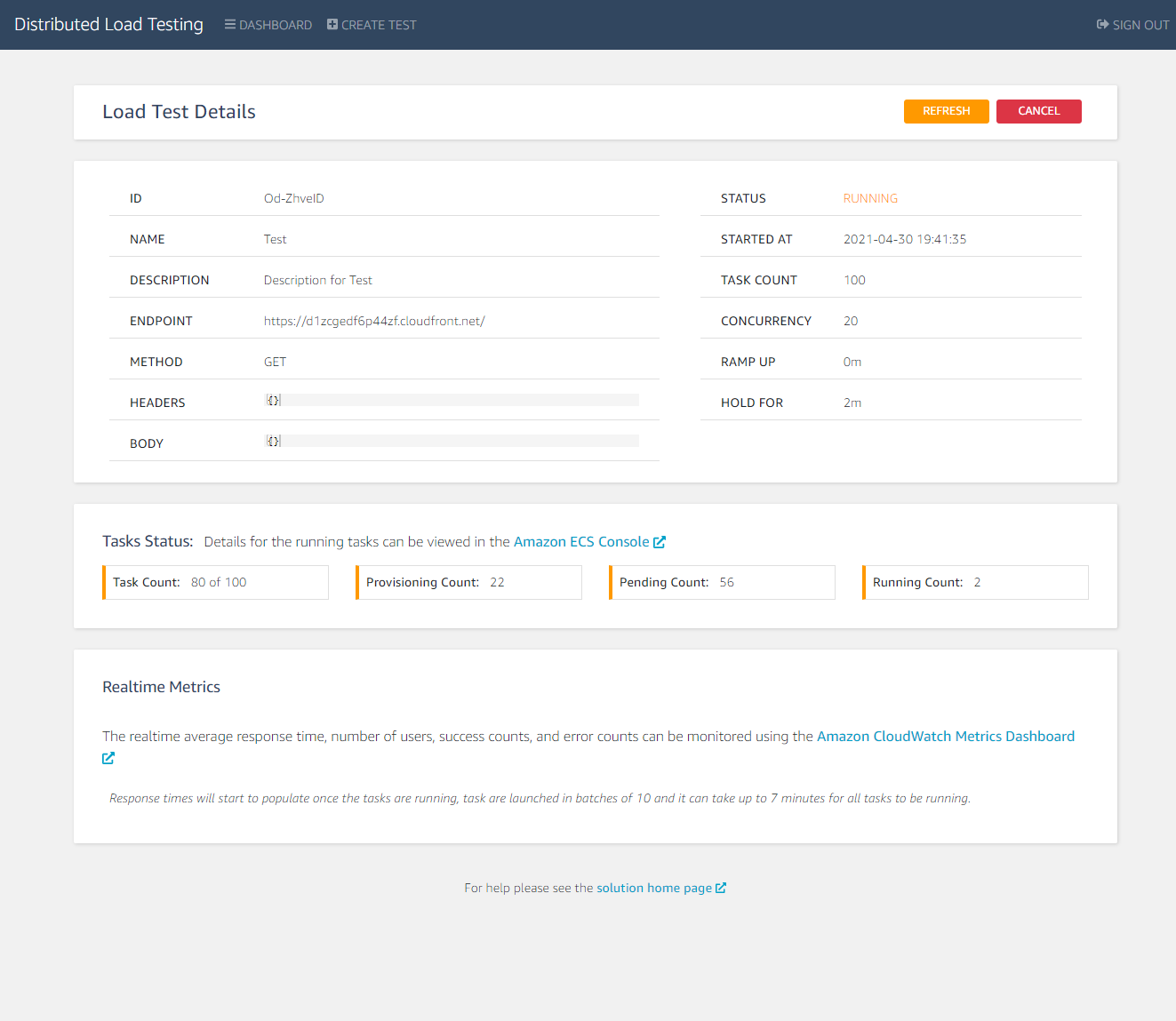Select DASHBOARD in the navigation bar

click(275, 24)
